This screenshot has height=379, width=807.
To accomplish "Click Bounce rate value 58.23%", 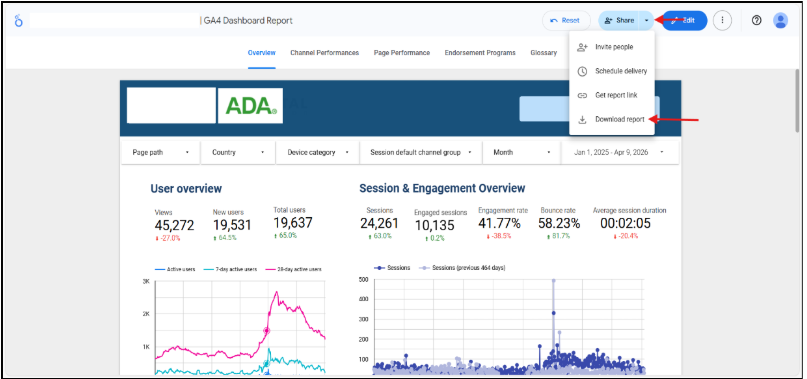I will 559,223.
